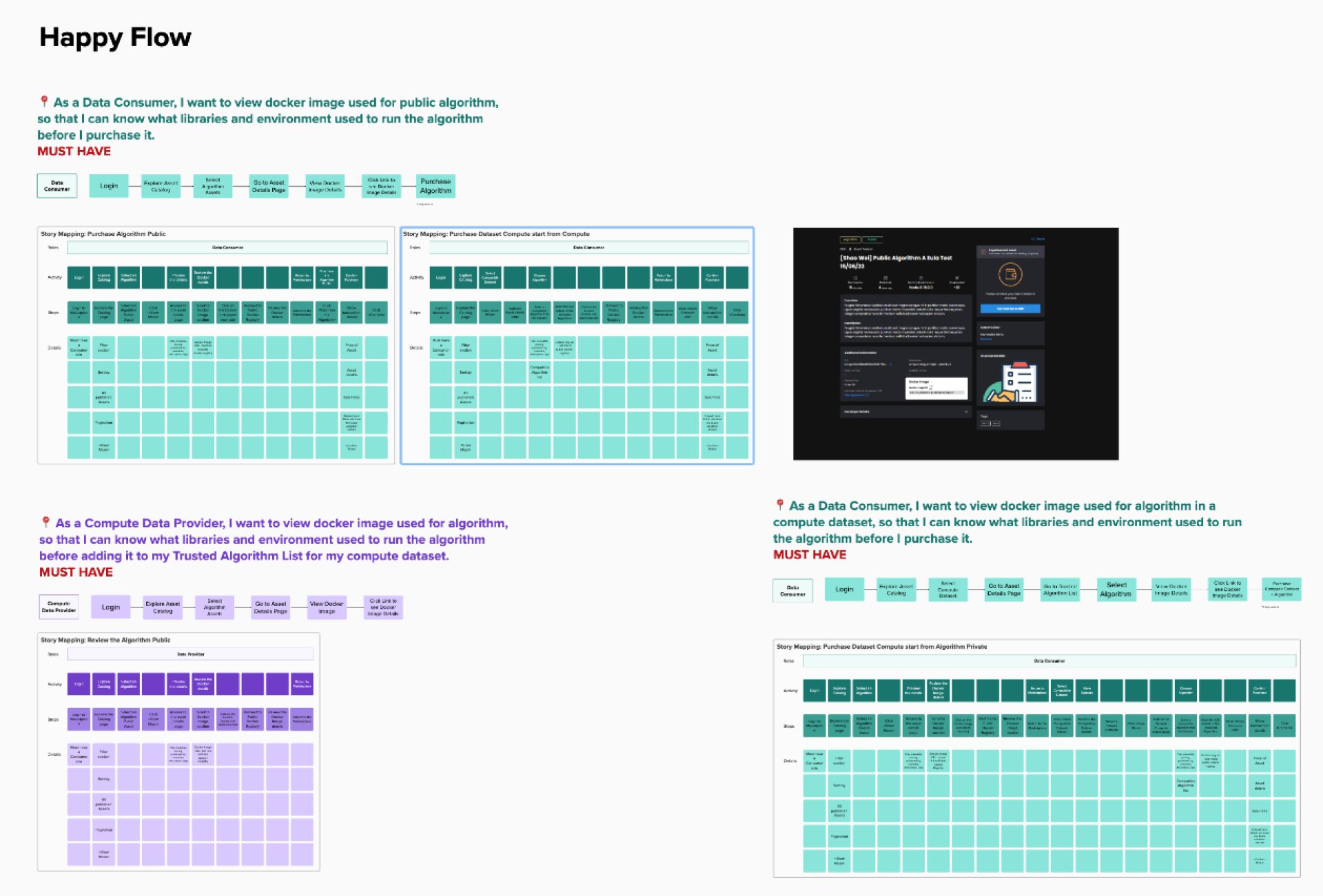Click the Contact link under Data Provider
1323x896 pixels.
[x=987, y=340]
